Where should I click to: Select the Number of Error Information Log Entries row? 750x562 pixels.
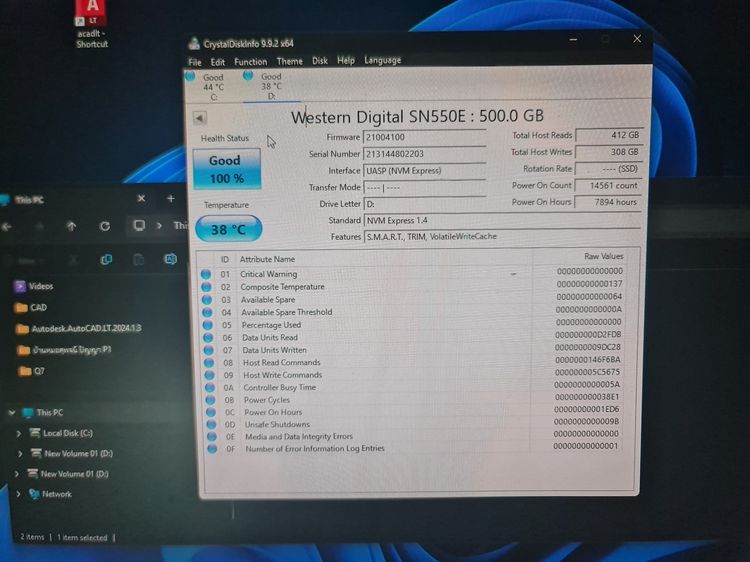tap(414, 448)
